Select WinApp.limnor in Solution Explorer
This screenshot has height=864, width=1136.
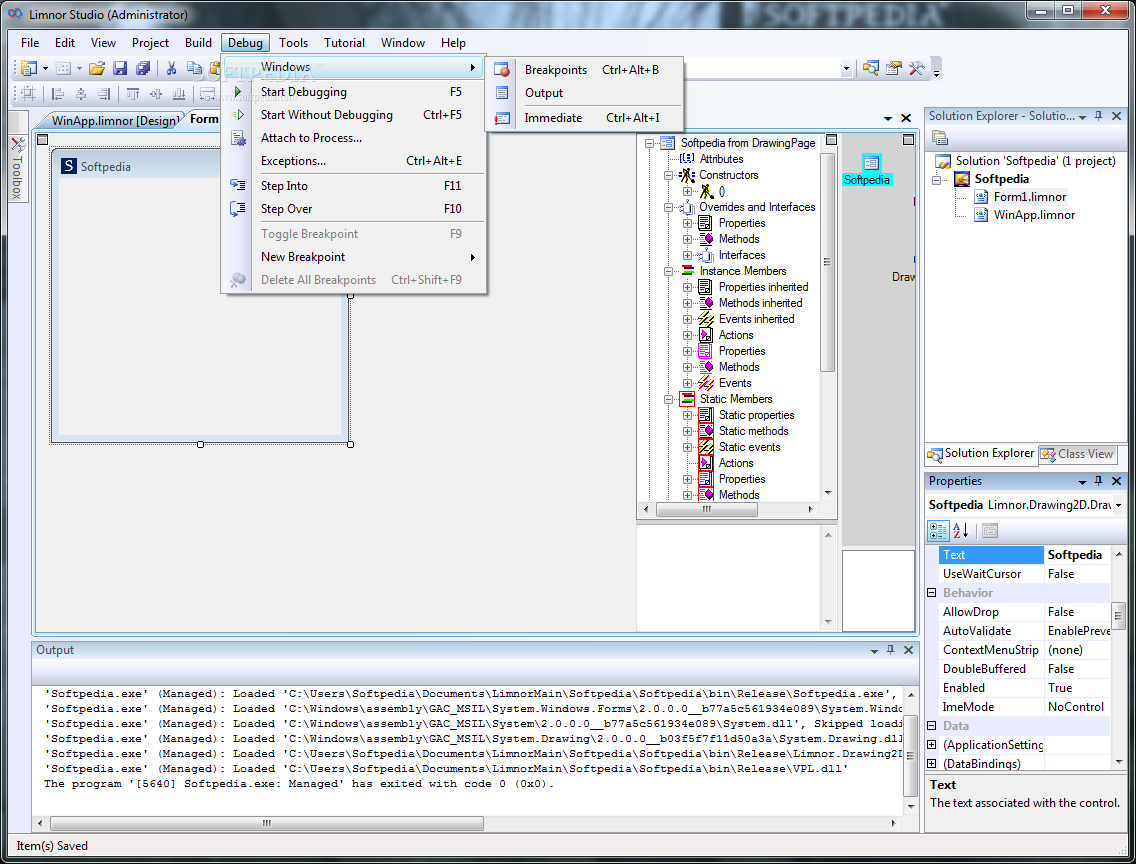(1034, 215)
